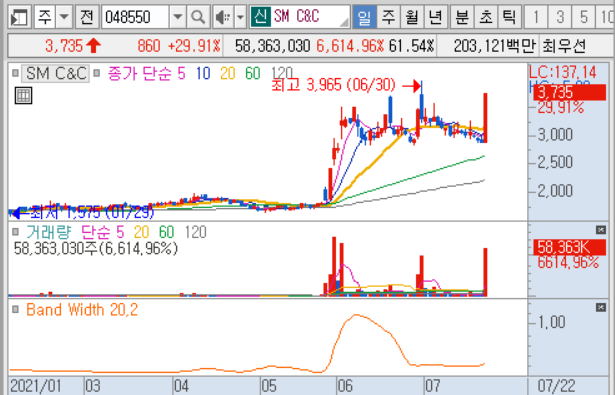Click the 60-day moving average legend
Screen dimensions: 615x395
(253, 73)
